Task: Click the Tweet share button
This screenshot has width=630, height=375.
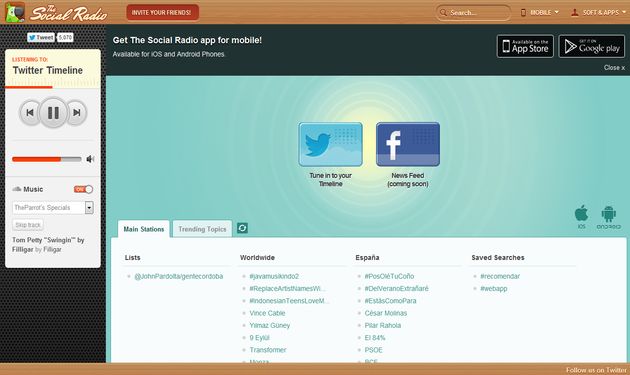Action: 41,37
